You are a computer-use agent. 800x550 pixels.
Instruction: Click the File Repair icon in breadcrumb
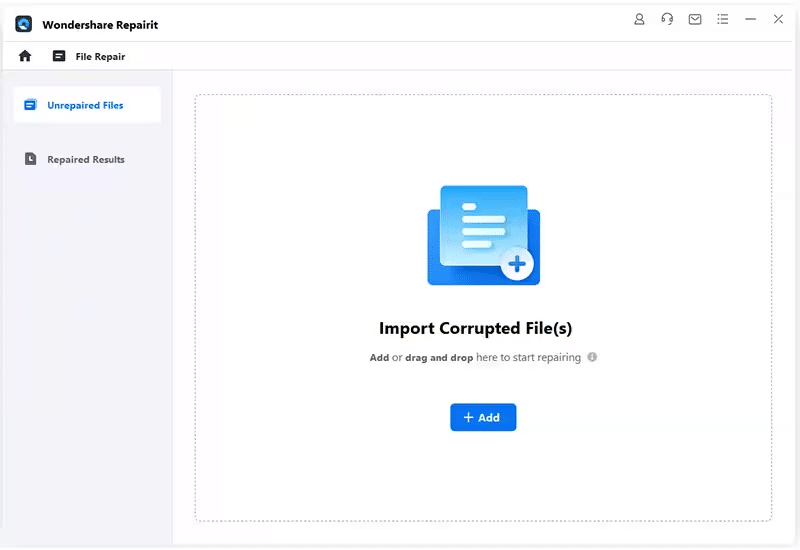click(x=59, y=56)
